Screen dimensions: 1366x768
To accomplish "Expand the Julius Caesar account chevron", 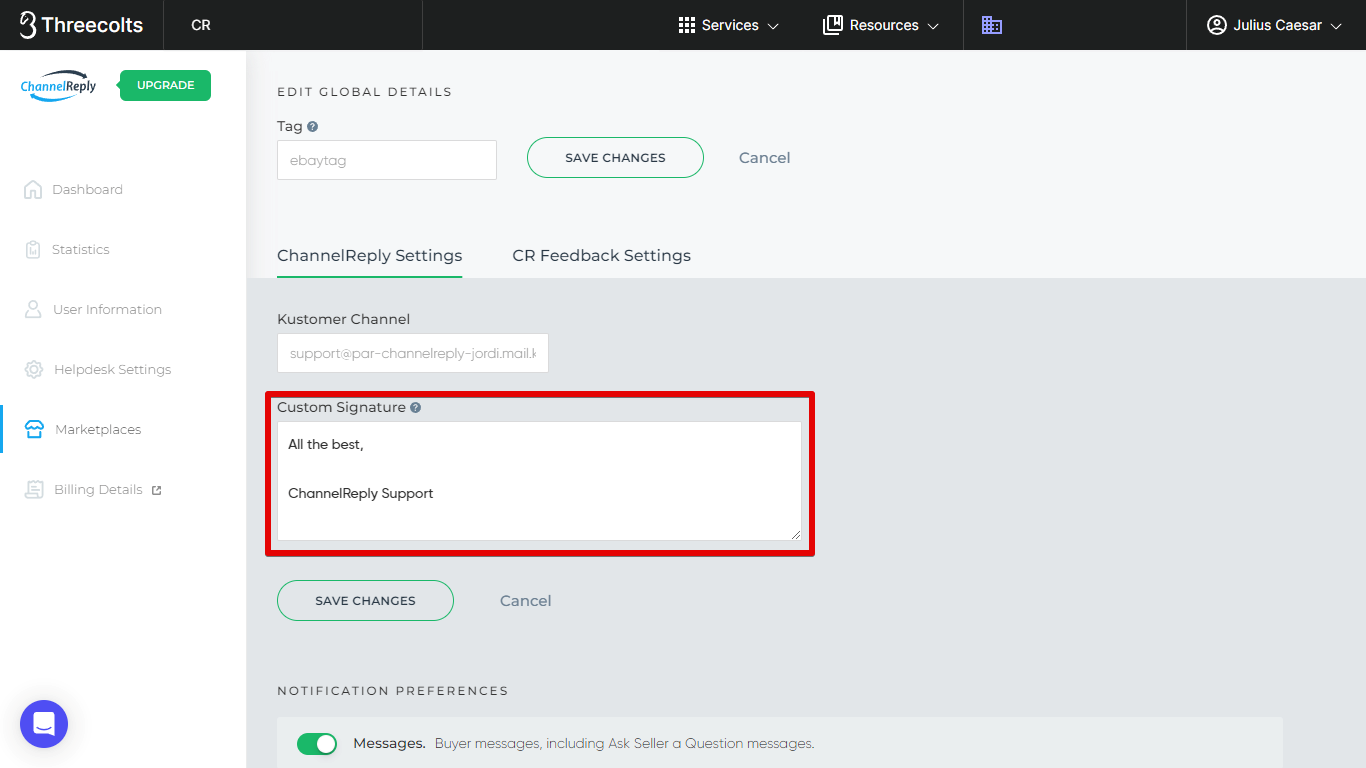I will 1336,26.
